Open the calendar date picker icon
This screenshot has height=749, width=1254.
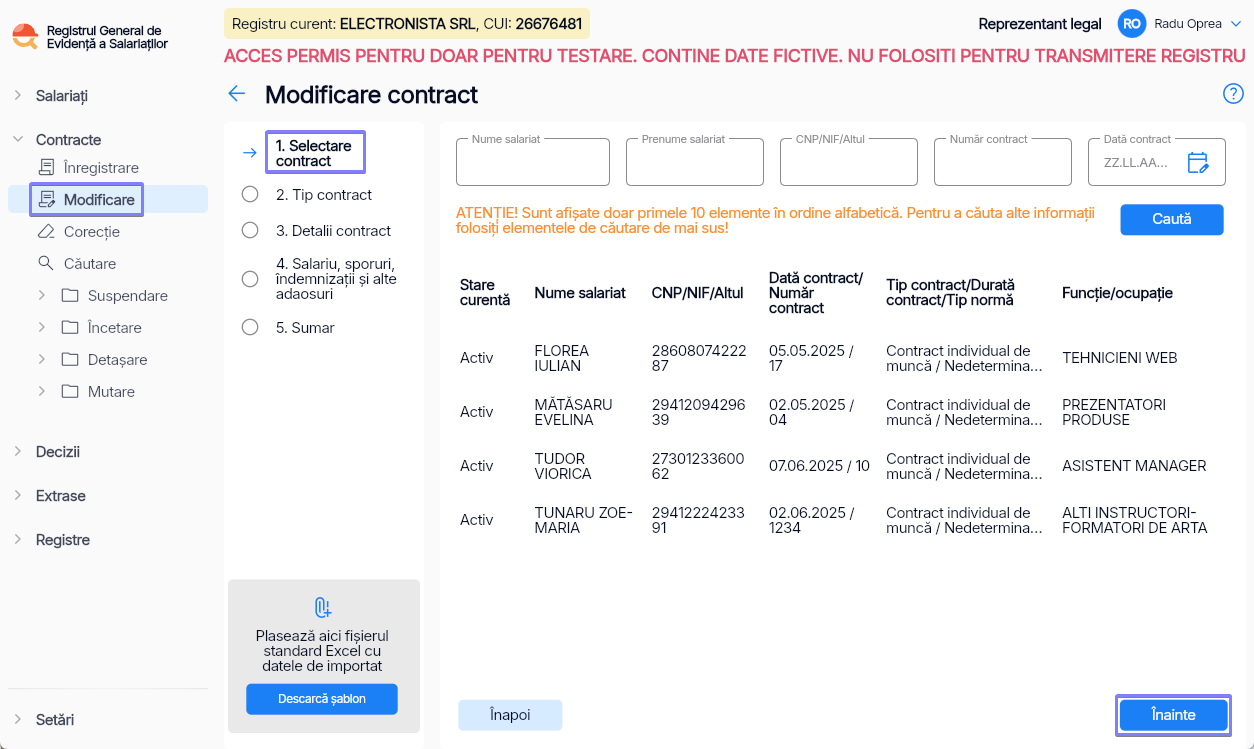[1198, 162]
